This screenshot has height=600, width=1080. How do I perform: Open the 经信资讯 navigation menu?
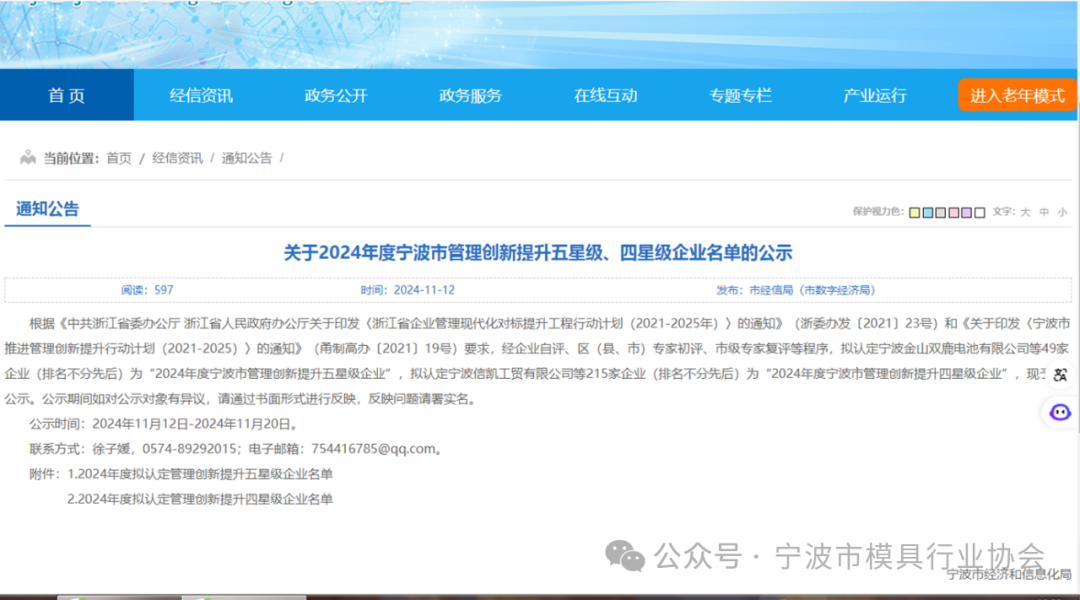coord(201,94)
